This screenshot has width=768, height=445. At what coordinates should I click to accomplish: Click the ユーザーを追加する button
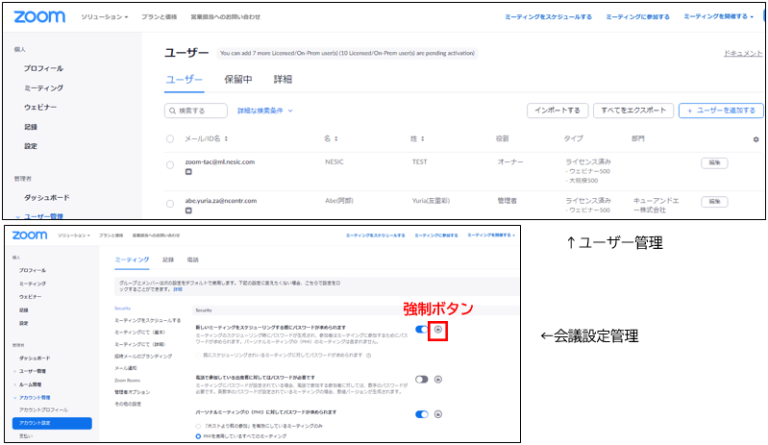[x=719, y=111]
